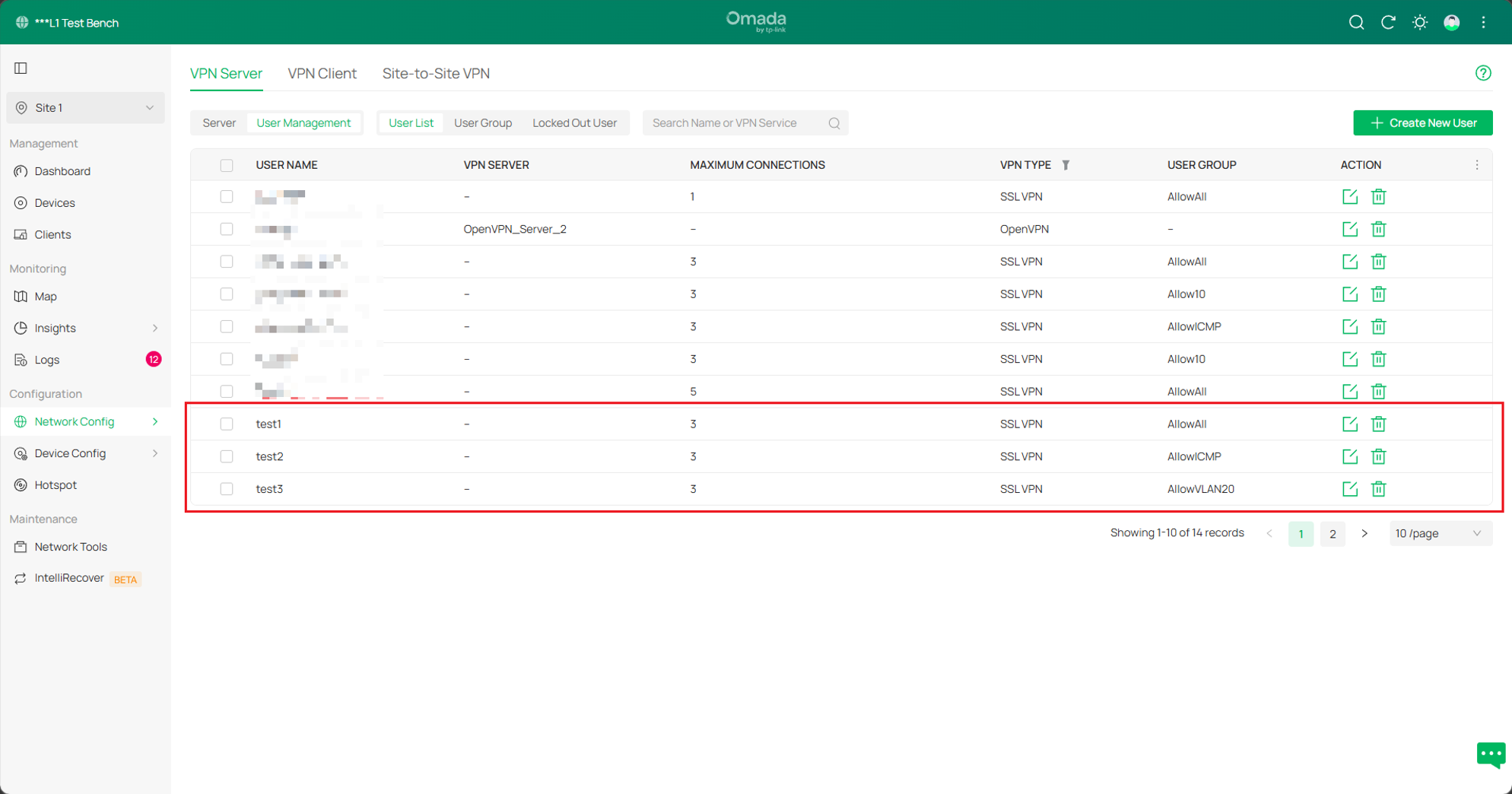Open Map in the sidebar
The image size is (1512, 794).
click(46, 297)
